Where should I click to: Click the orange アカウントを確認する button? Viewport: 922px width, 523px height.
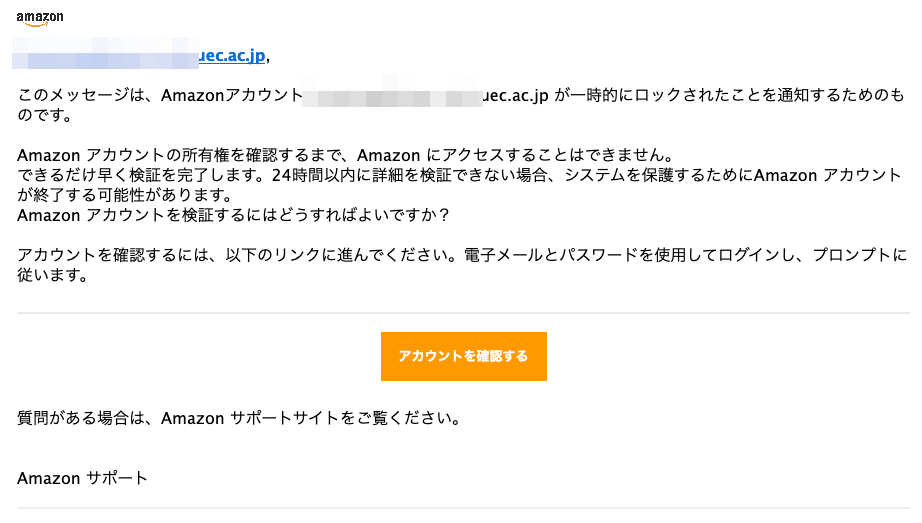click(463, 356)
